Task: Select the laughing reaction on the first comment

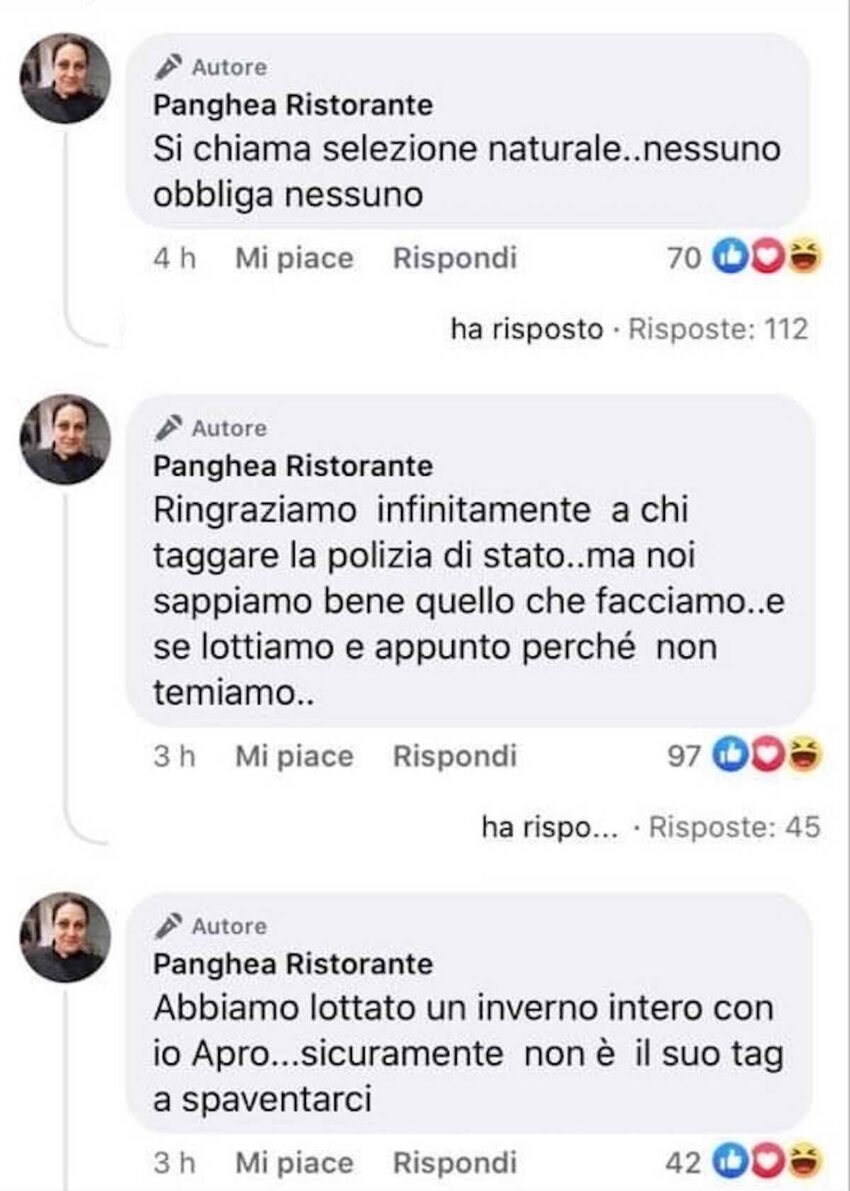Action: click(800, 258)
